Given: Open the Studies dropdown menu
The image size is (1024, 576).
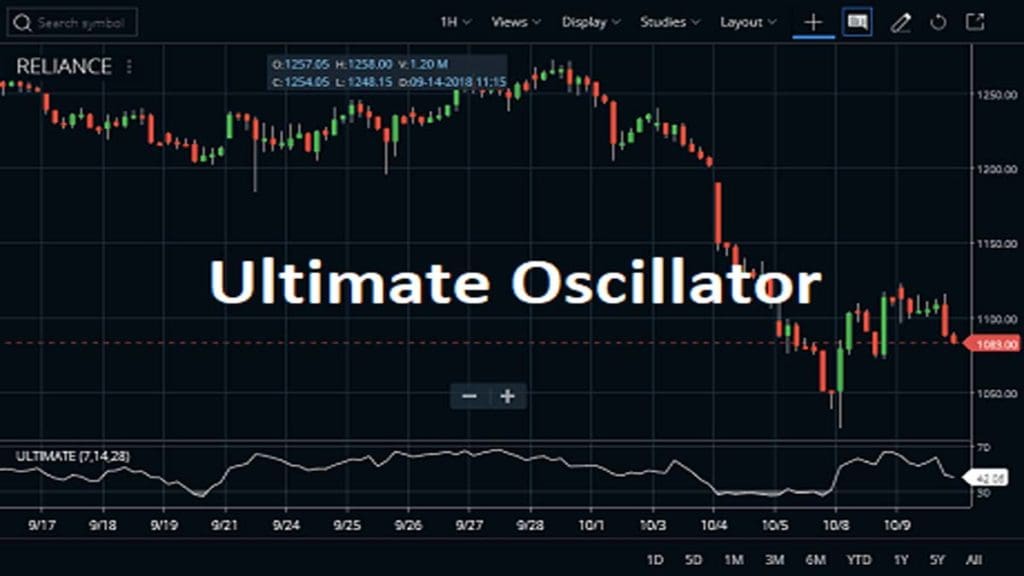Looking at the screenshot, I should coord(670,22).
